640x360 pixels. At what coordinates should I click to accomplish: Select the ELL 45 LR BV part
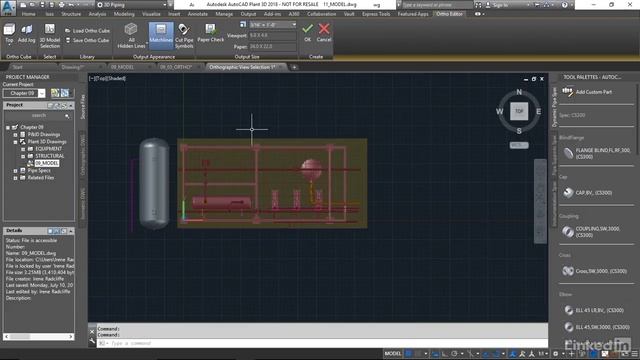point(593,311)
